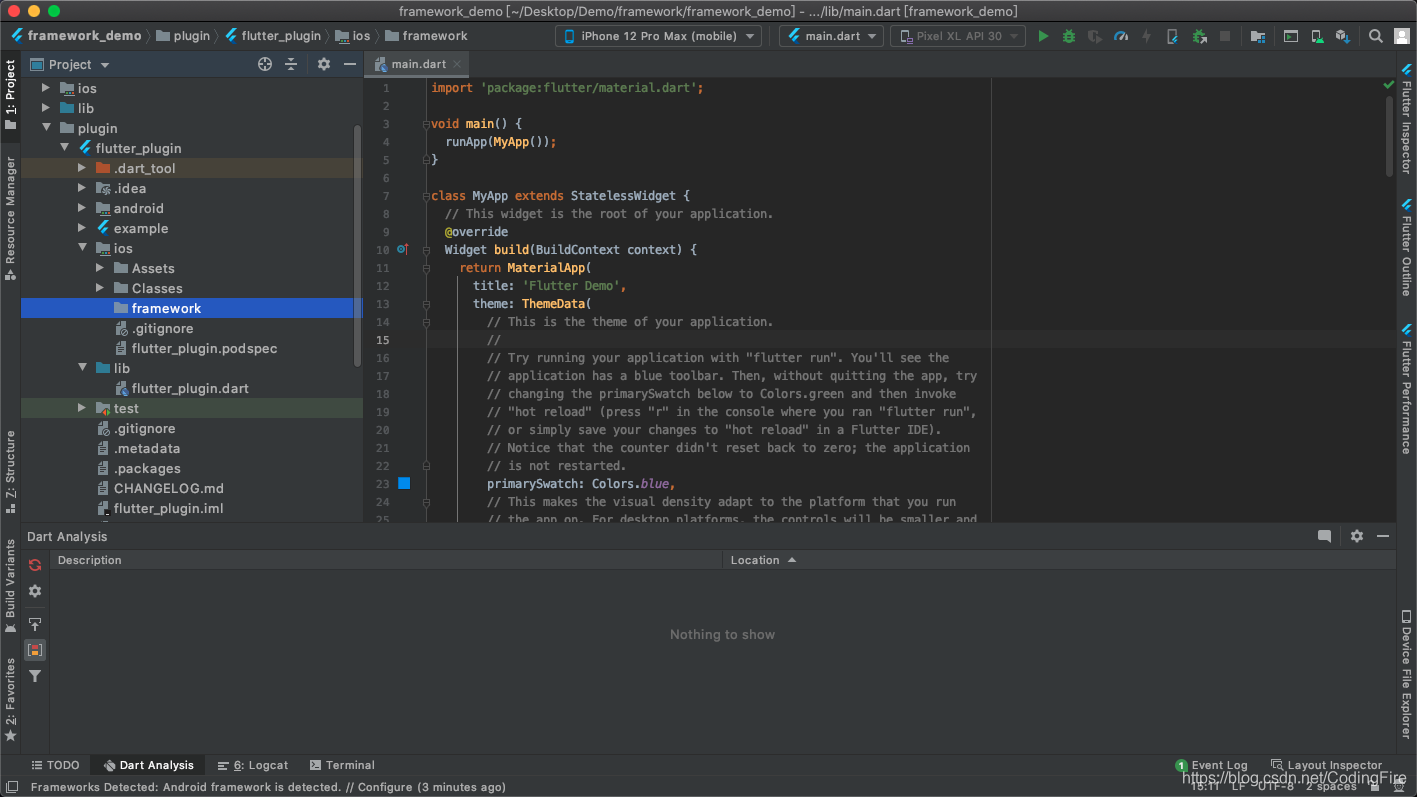Click the quick-access tool windows icon at the left of the status bar
Screen dimensions: 1417x797
coord(11,787)
